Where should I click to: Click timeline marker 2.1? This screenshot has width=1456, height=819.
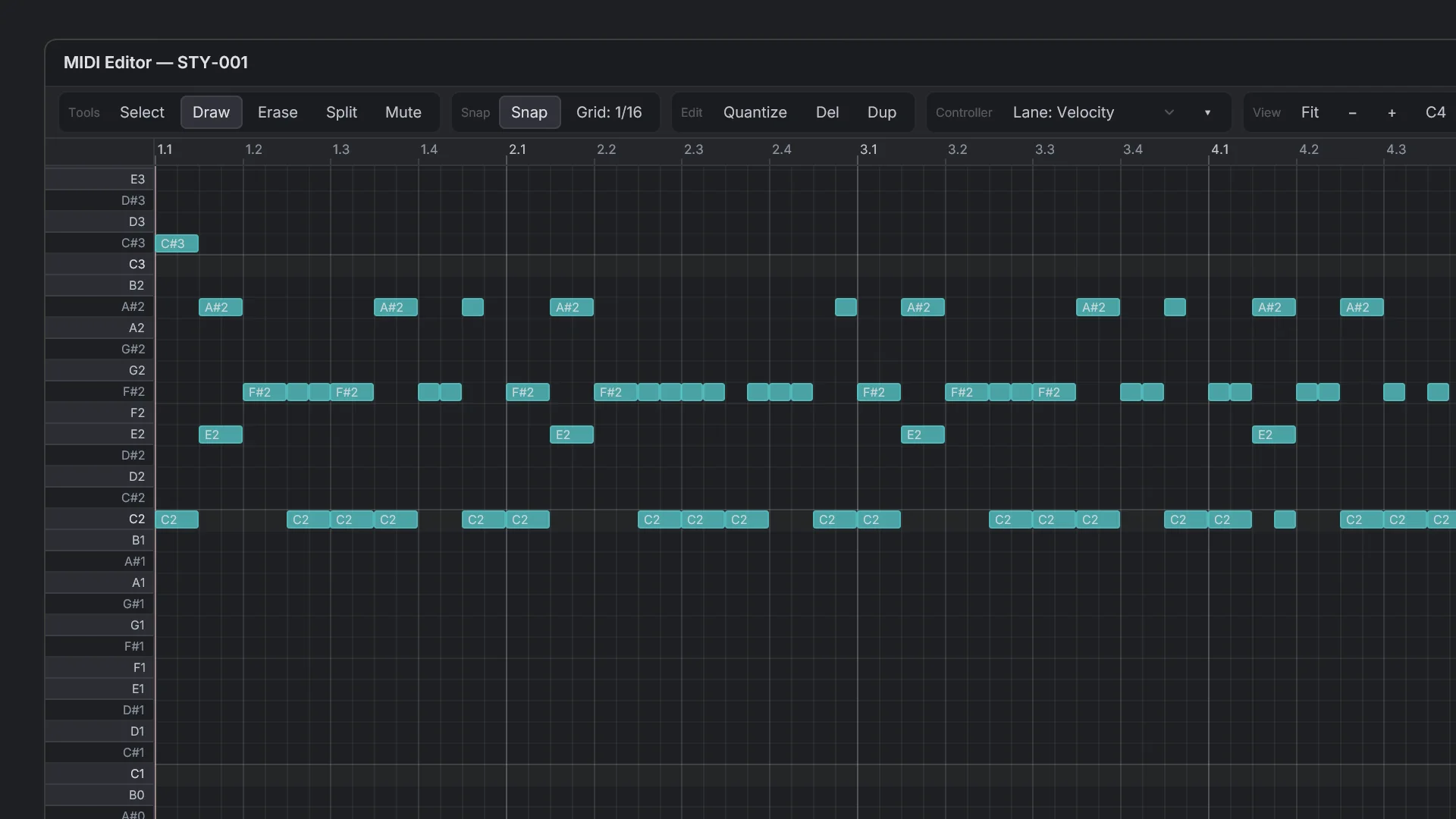click(517, 149)
